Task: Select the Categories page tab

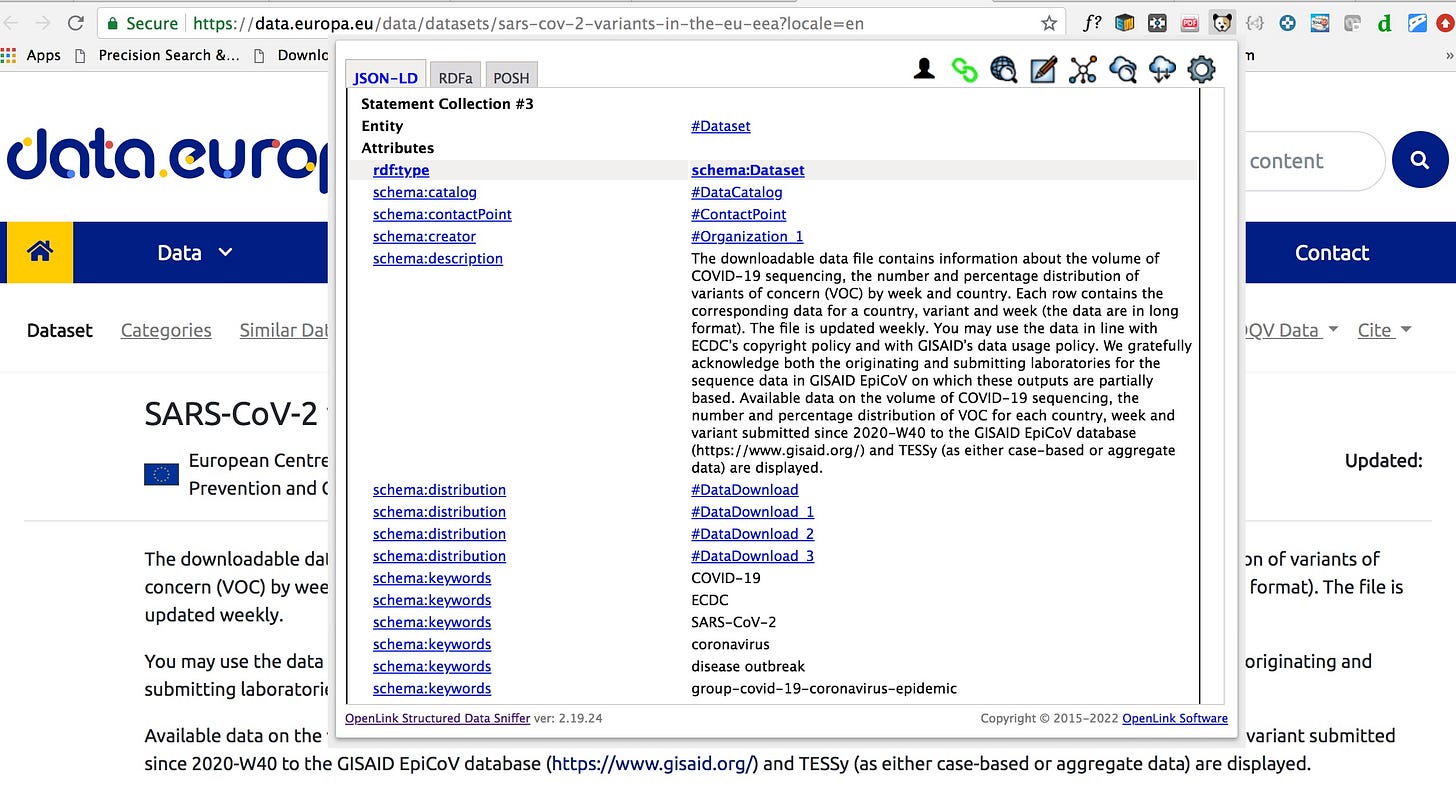Action: point(166,330)
